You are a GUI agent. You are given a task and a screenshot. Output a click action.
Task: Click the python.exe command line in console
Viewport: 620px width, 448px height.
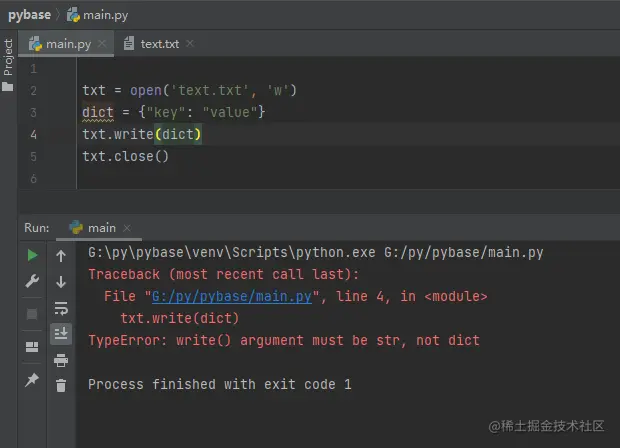coord(316,253)
